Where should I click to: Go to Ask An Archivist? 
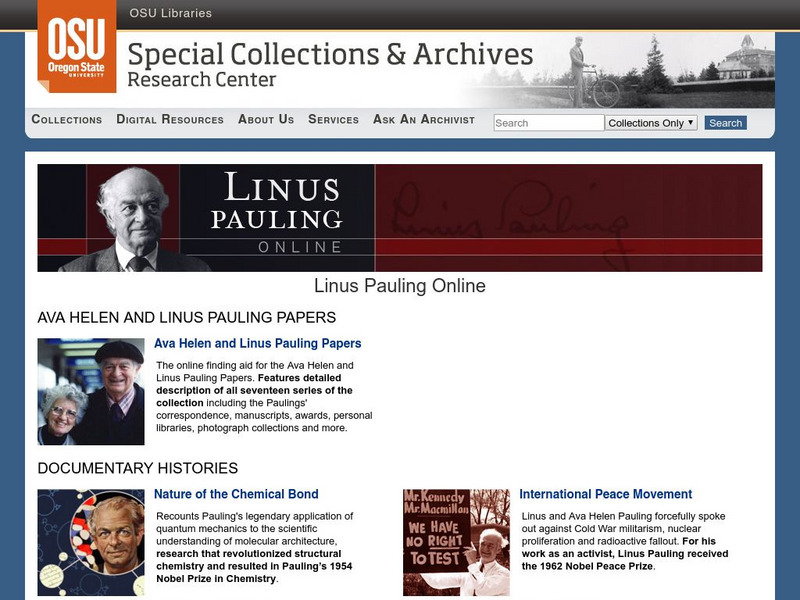[x=423, y=119]
